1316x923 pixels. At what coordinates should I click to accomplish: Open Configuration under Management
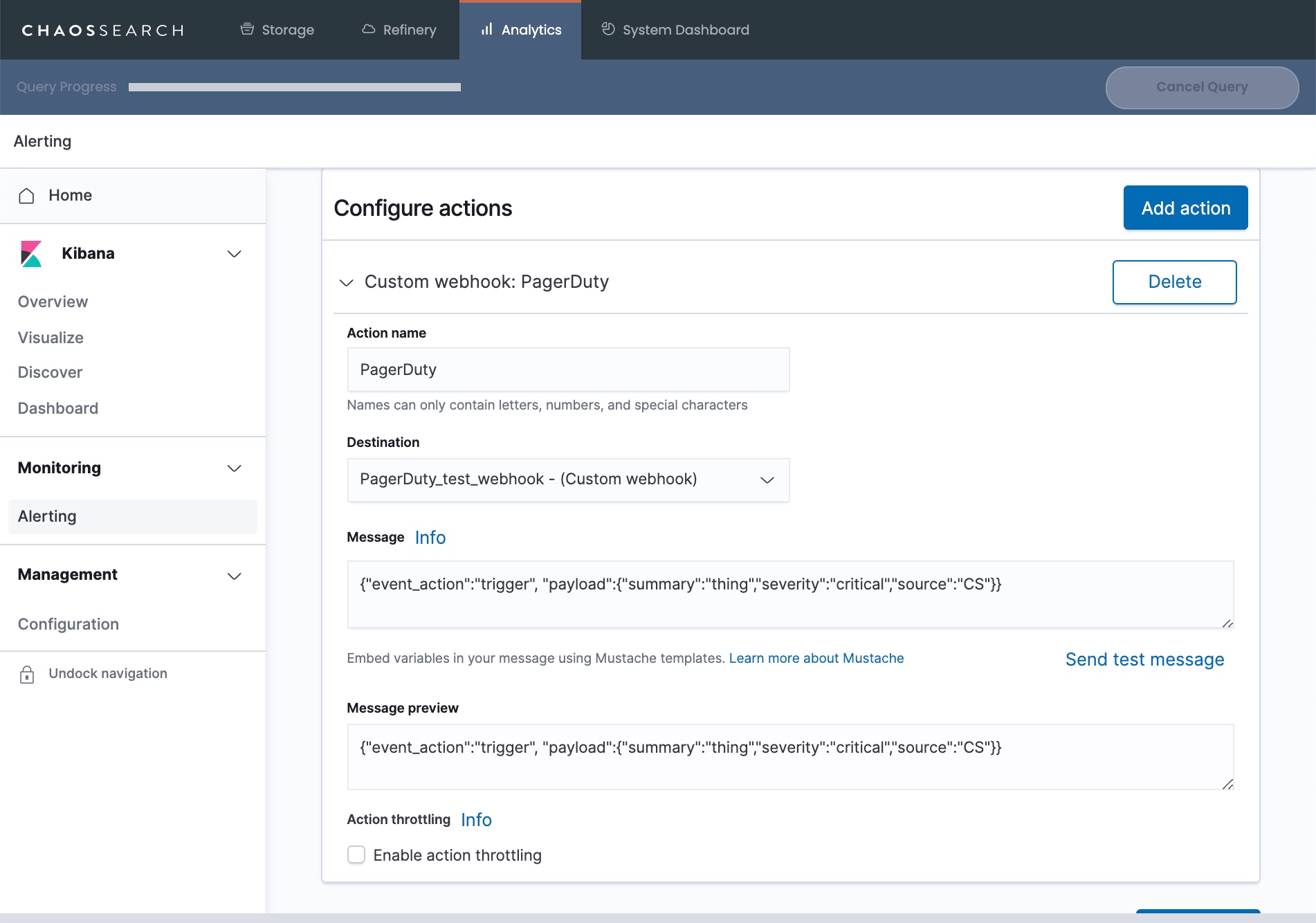click(68, 624)
